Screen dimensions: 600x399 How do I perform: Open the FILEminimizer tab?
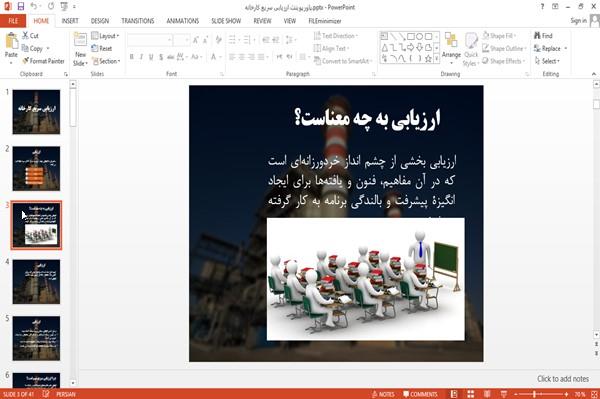click(325, 21)
